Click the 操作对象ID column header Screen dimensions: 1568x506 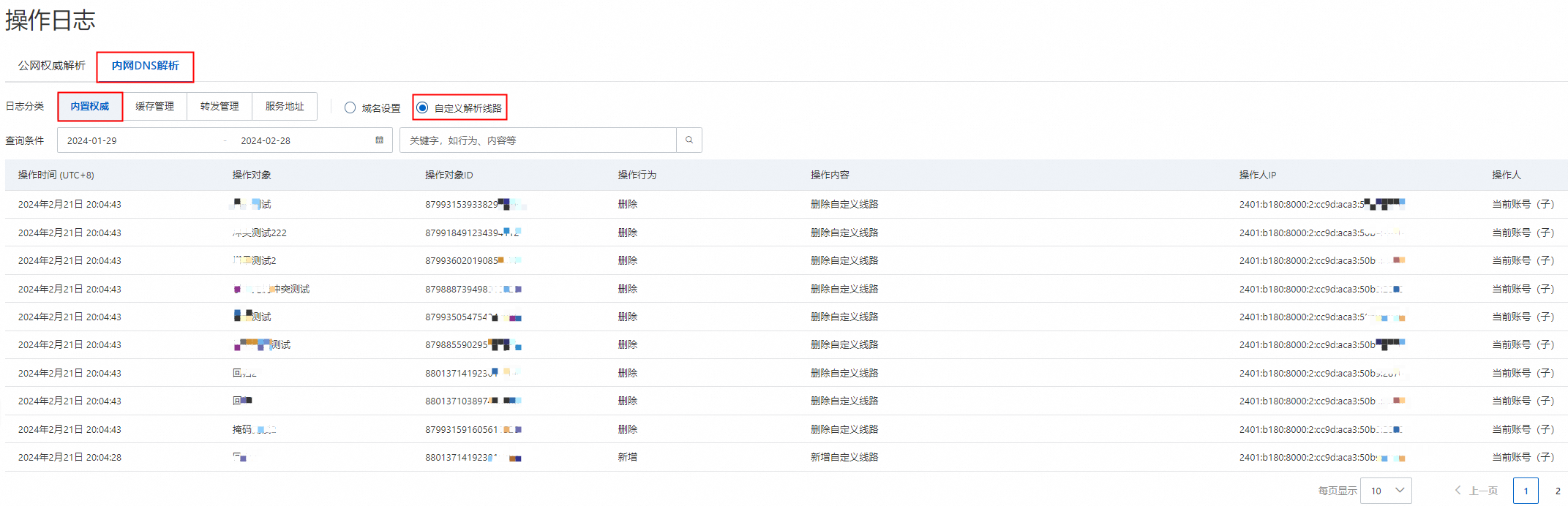pos(449,175)
